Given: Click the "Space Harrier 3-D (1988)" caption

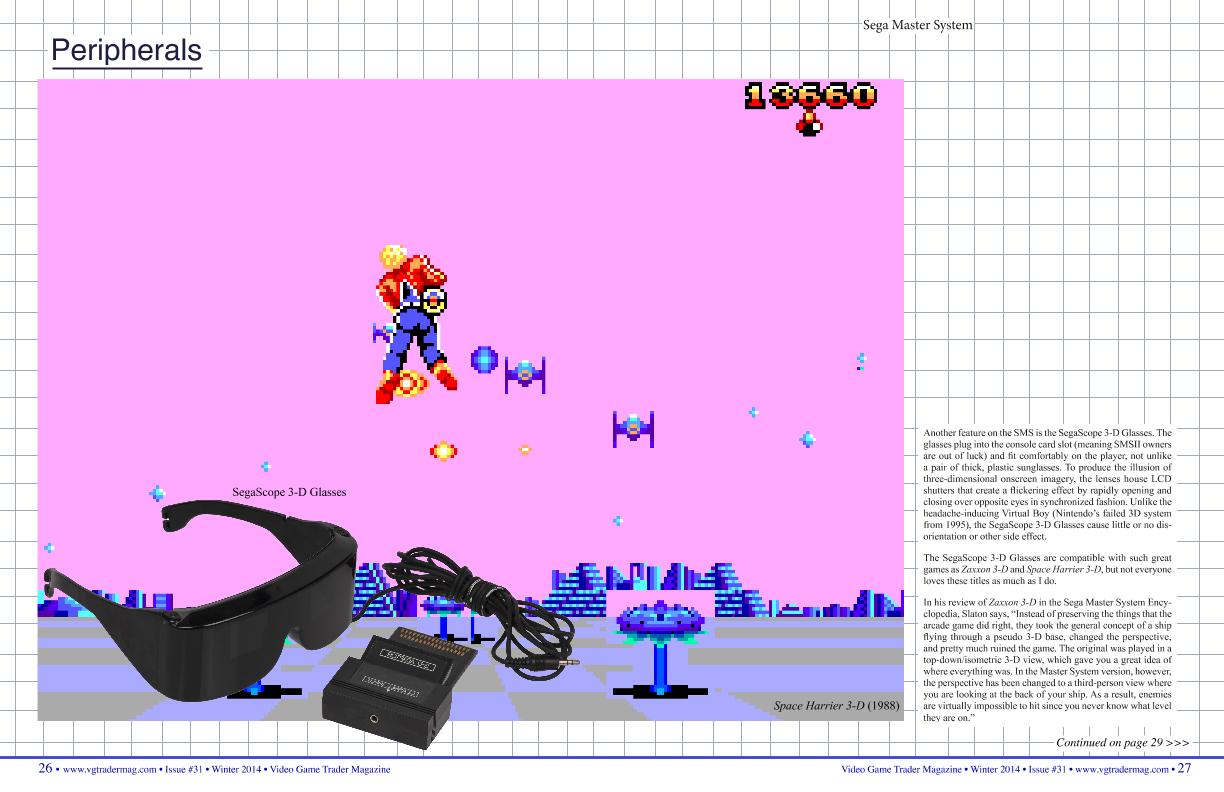Looking at the screenshot, I should [x=834, y=707].
